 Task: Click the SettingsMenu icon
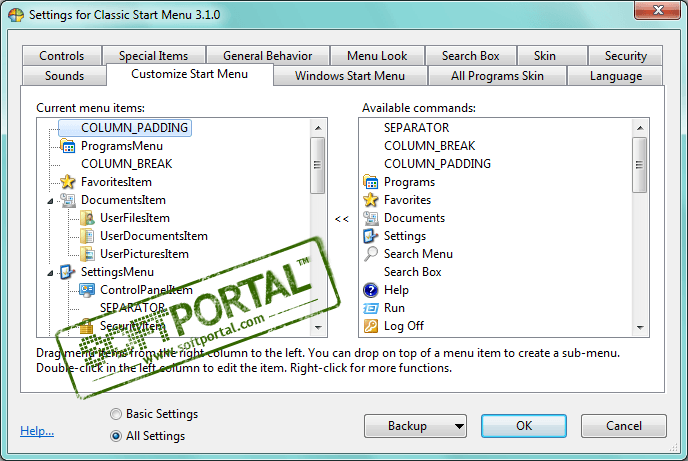(x=68, y=272)
